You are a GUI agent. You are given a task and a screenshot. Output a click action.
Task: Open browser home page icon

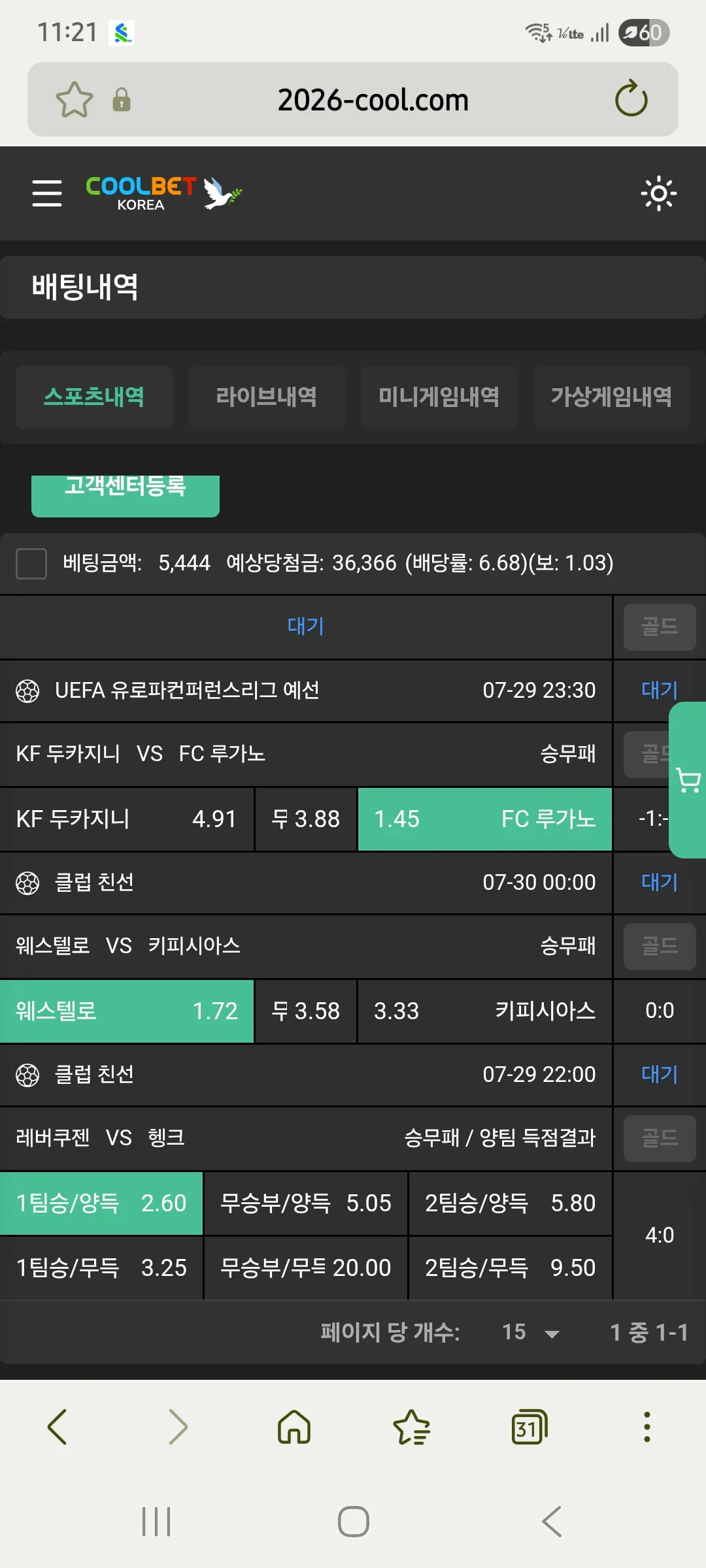tap(294, 1427)
